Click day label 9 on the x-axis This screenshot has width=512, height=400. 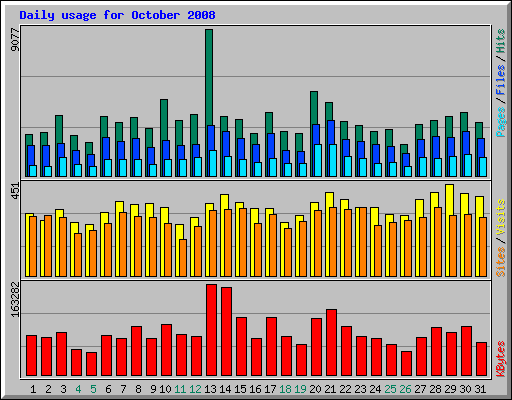click(x=153, y=389)
